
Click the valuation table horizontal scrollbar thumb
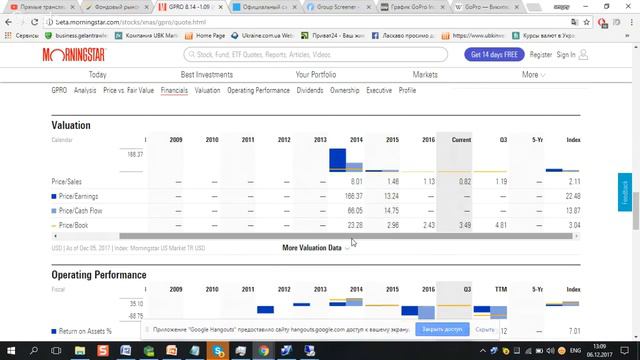click(x=346, y=236)
